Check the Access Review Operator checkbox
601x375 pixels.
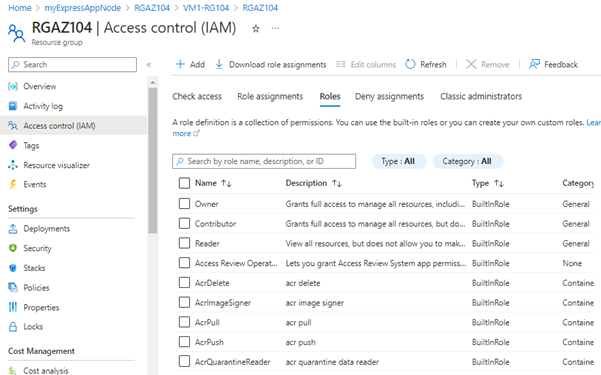point(184,263)
